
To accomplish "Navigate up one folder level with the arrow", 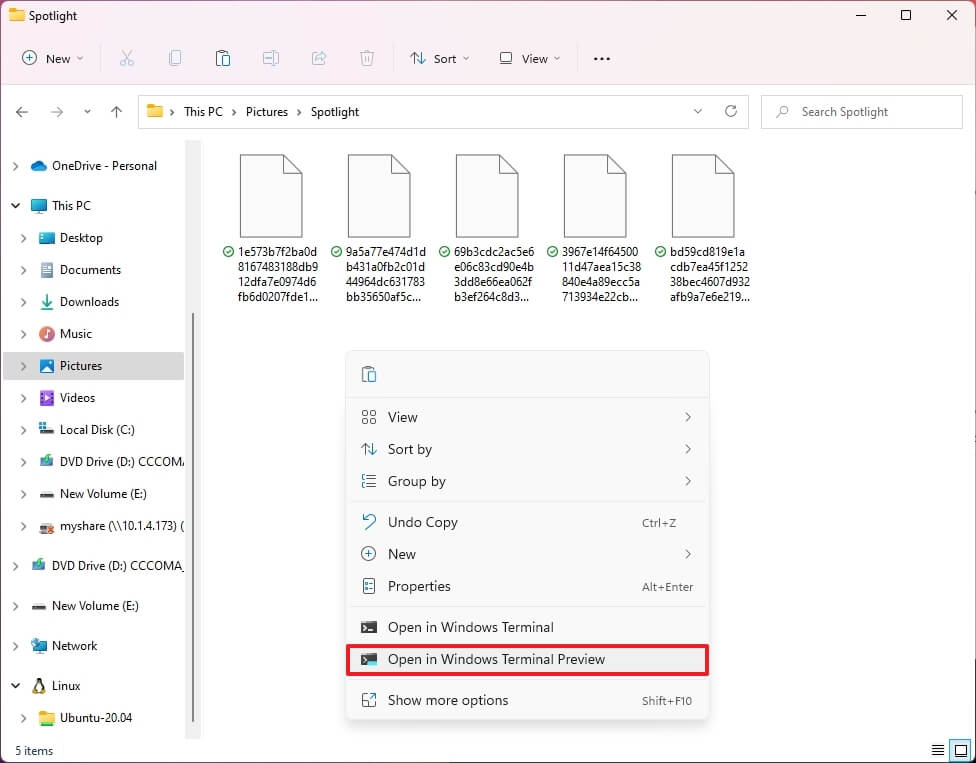I will pyautogui.click(x=115, y=112).
